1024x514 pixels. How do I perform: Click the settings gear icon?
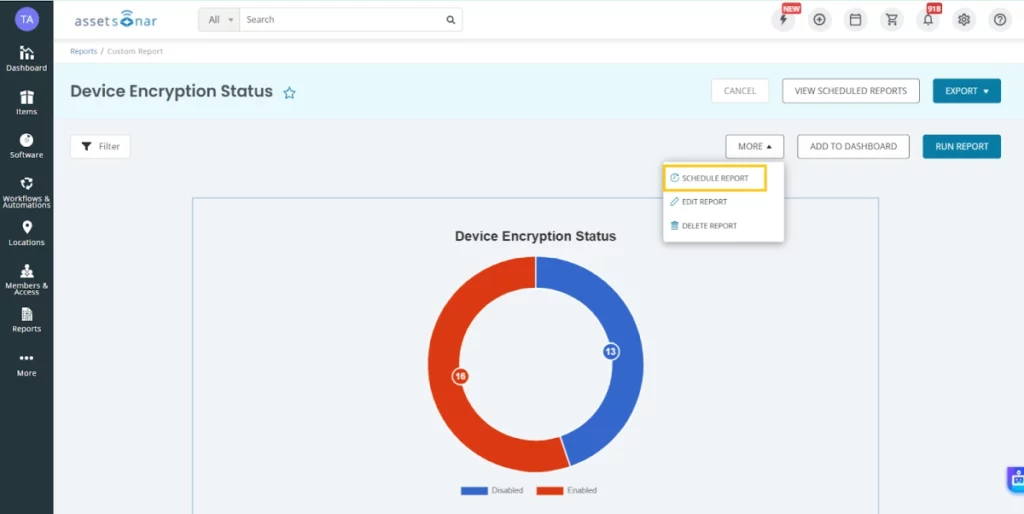click(x=963, y=20)
